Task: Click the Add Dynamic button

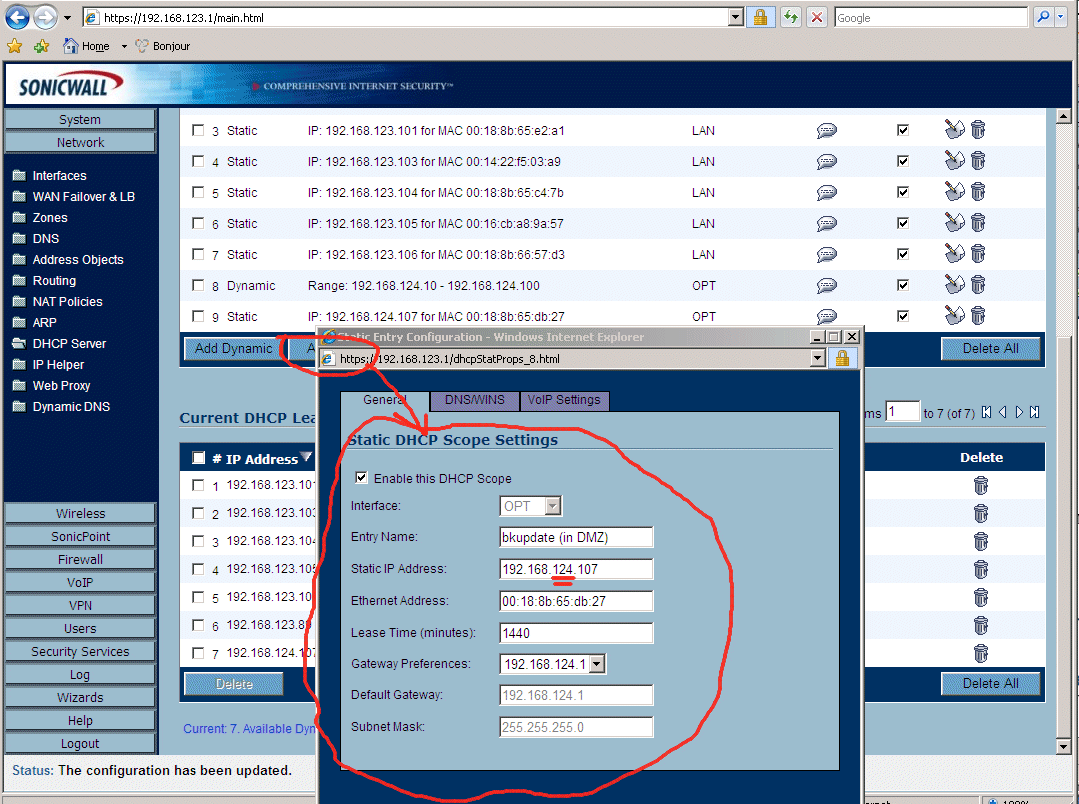Action: click(x=233, y=348)
